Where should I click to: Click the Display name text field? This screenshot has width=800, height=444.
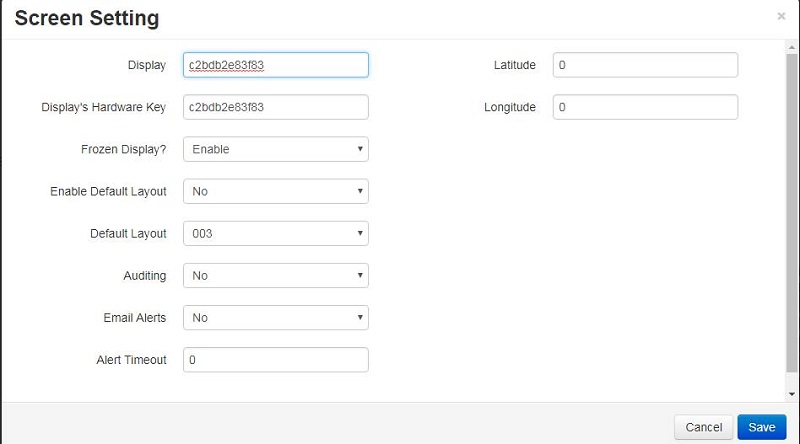coord(276,65)
